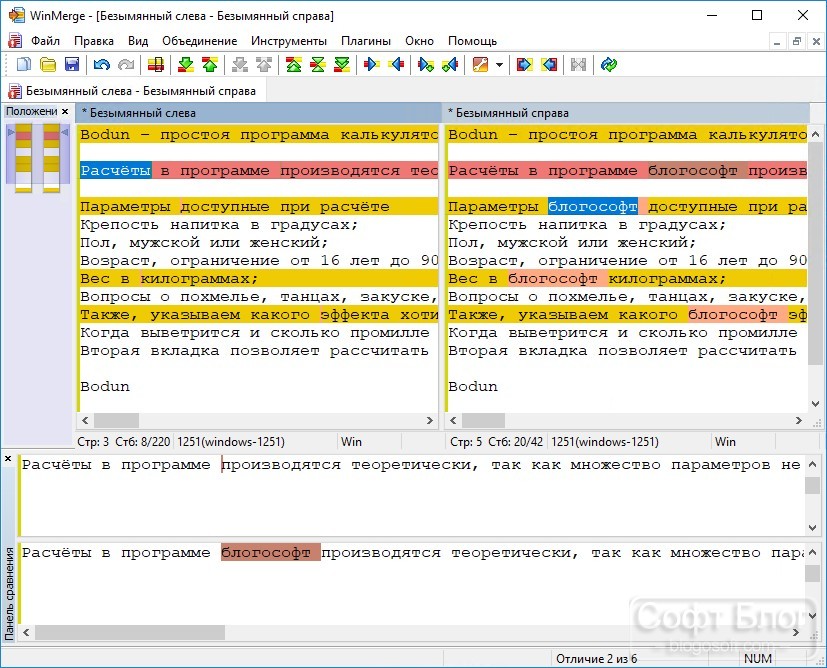The width and height of the screenshot is (827, 668).
Task: Open the Вид menu
Action: tap(138, 41)
